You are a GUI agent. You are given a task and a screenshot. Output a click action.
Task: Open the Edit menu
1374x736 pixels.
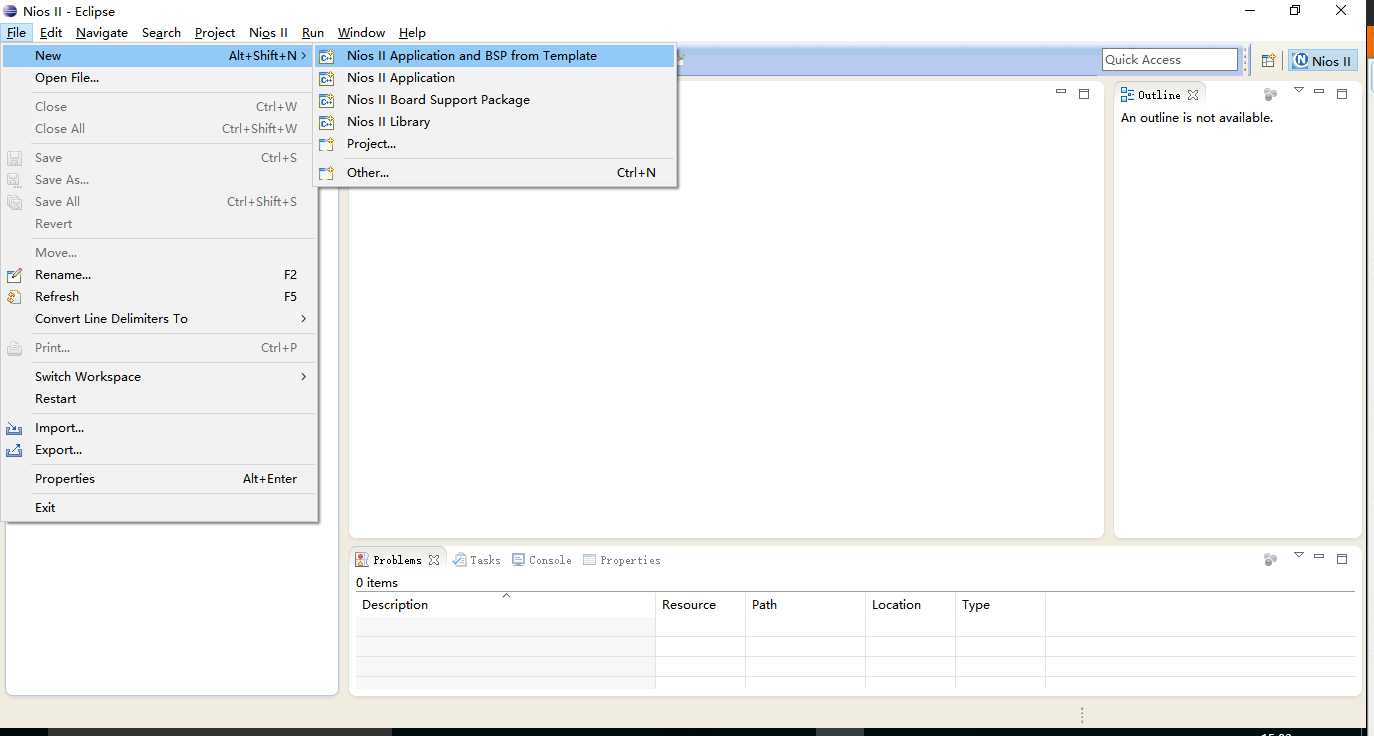tap(51, 33)
